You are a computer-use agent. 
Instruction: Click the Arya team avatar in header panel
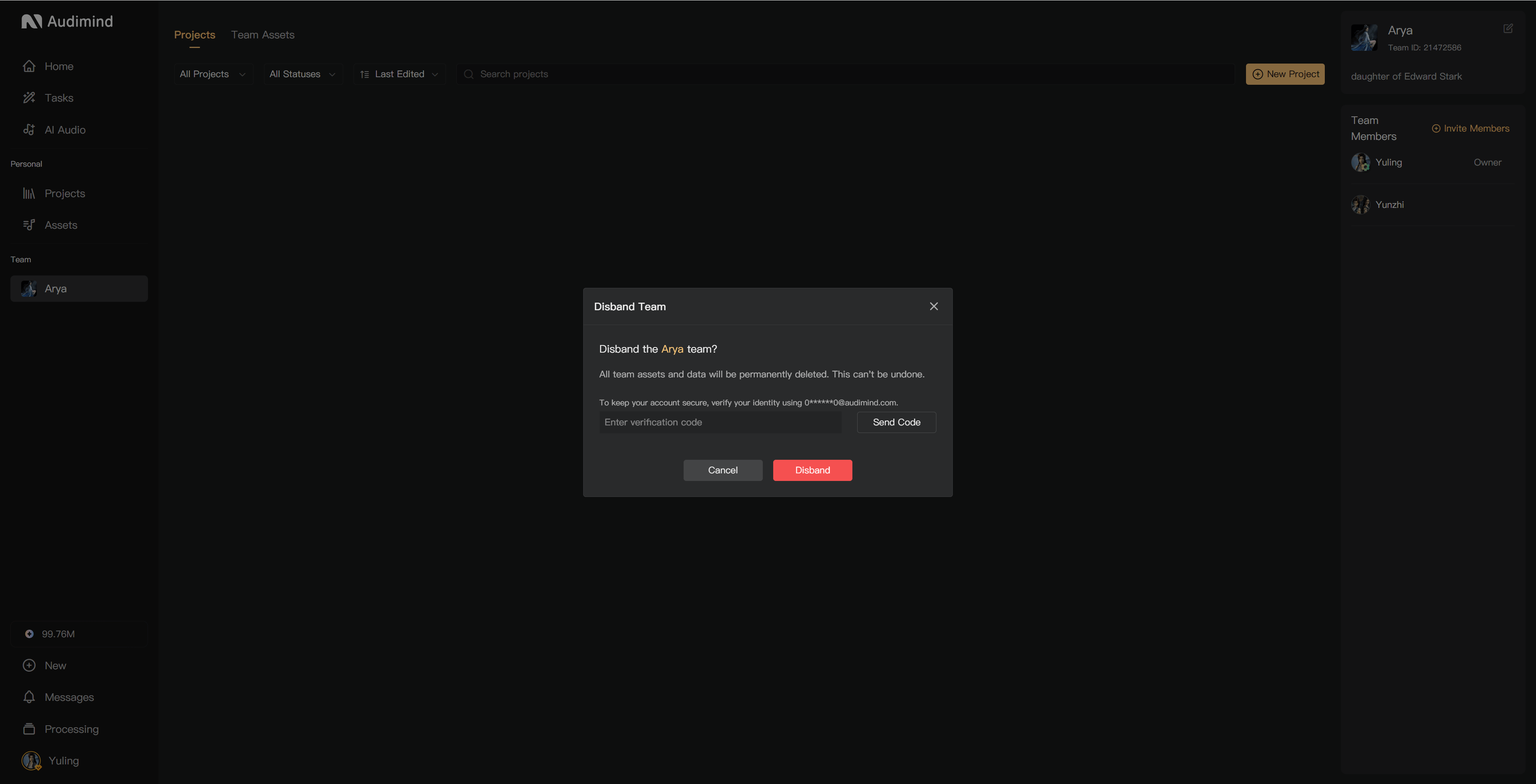tap(1364, 38)
